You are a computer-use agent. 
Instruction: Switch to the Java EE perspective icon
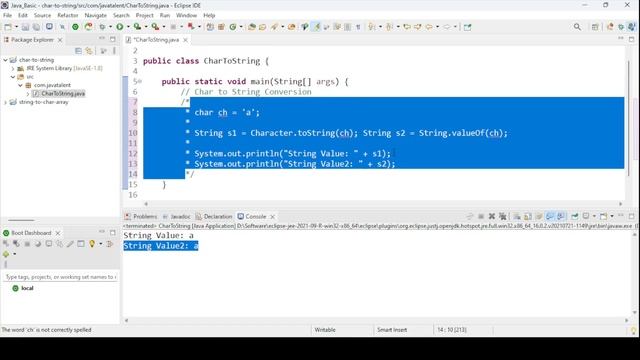(610, 27)
